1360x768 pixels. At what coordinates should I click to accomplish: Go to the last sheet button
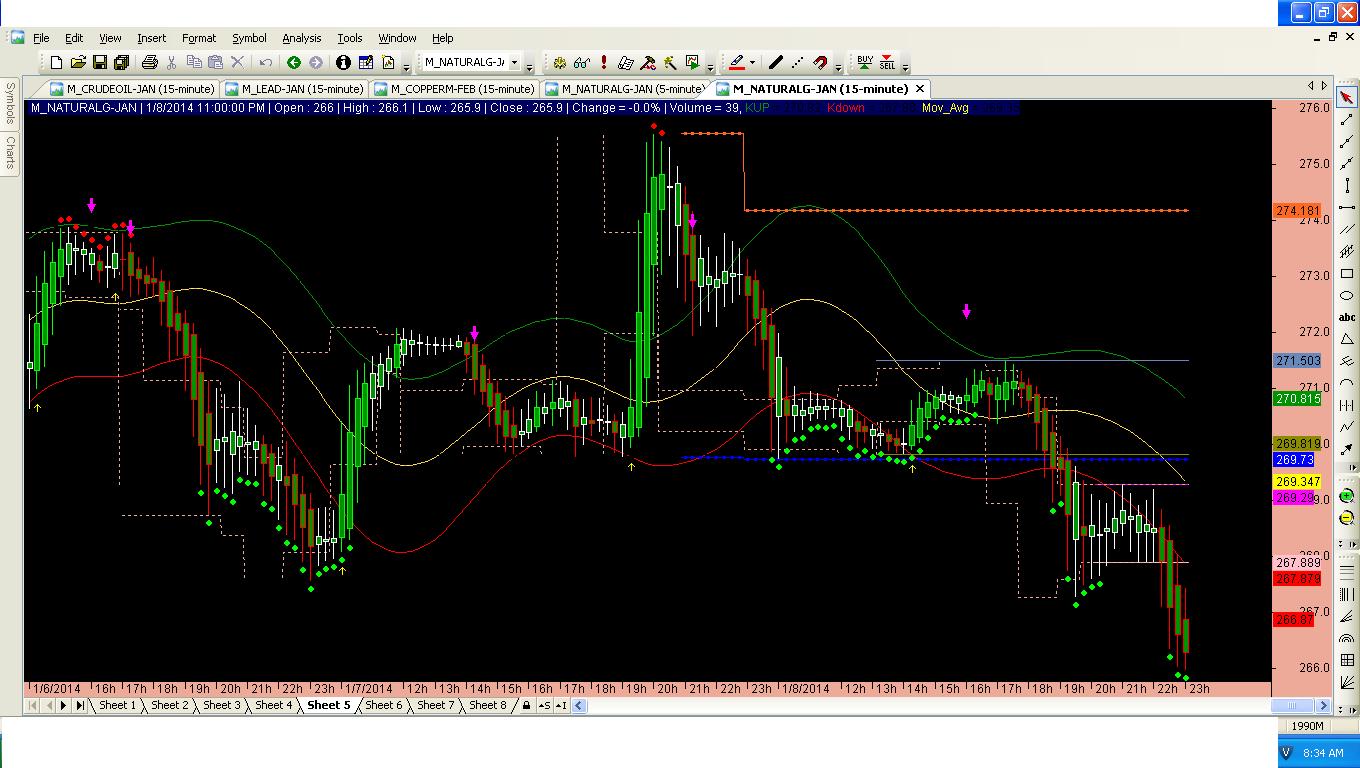[80, 705]
